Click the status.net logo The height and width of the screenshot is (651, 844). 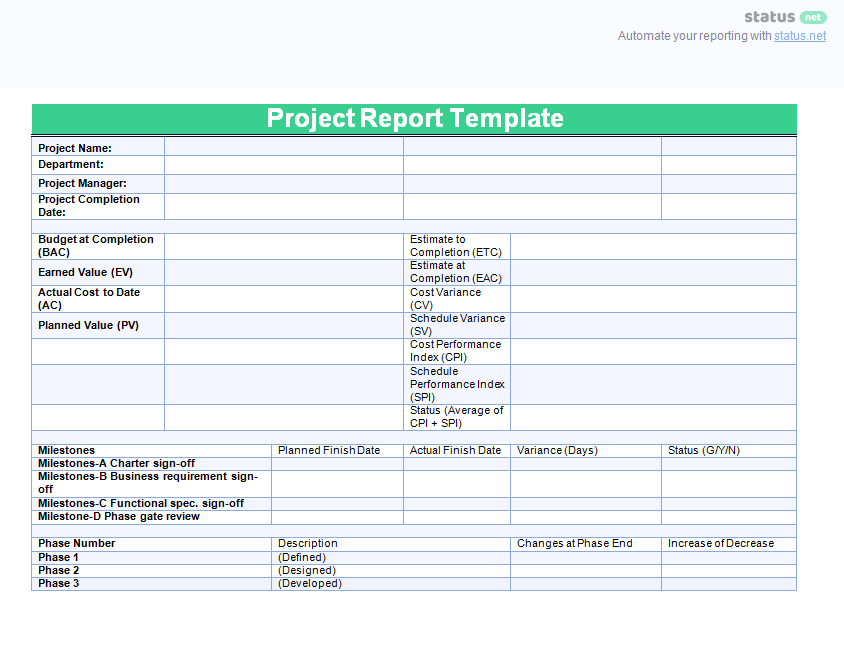(x=785, y=17)
